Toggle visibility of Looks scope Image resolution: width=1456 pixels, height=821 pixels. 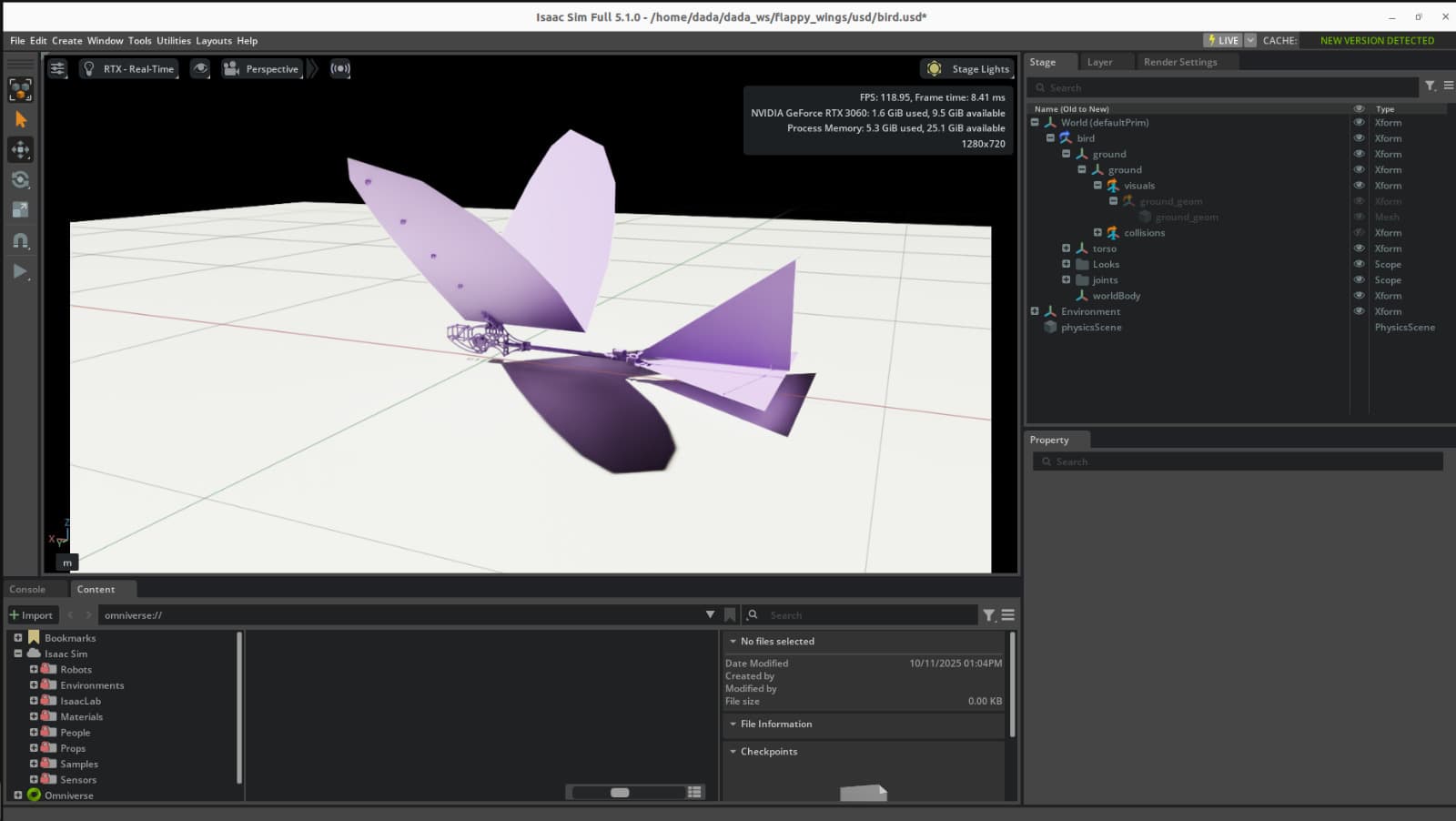point(1359,264)
